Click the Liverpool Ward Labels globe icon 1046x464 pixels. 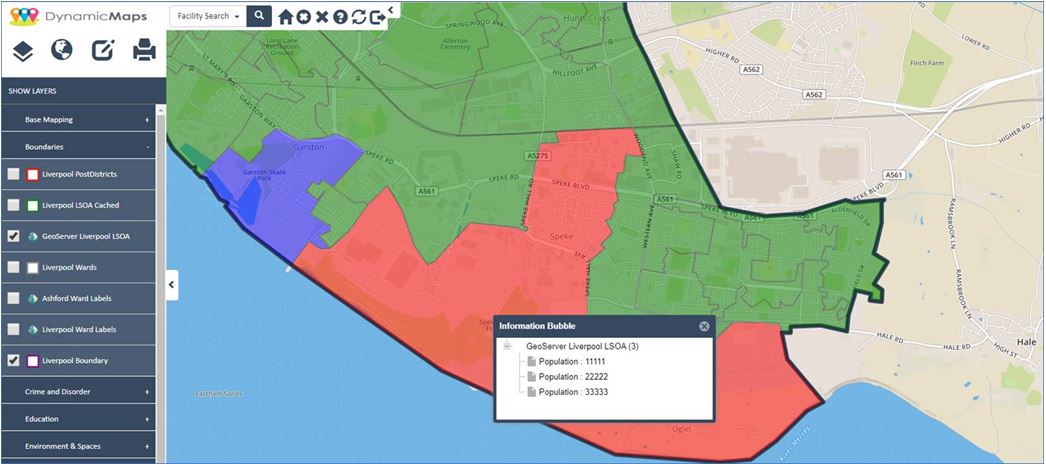(x=33, y=329)
